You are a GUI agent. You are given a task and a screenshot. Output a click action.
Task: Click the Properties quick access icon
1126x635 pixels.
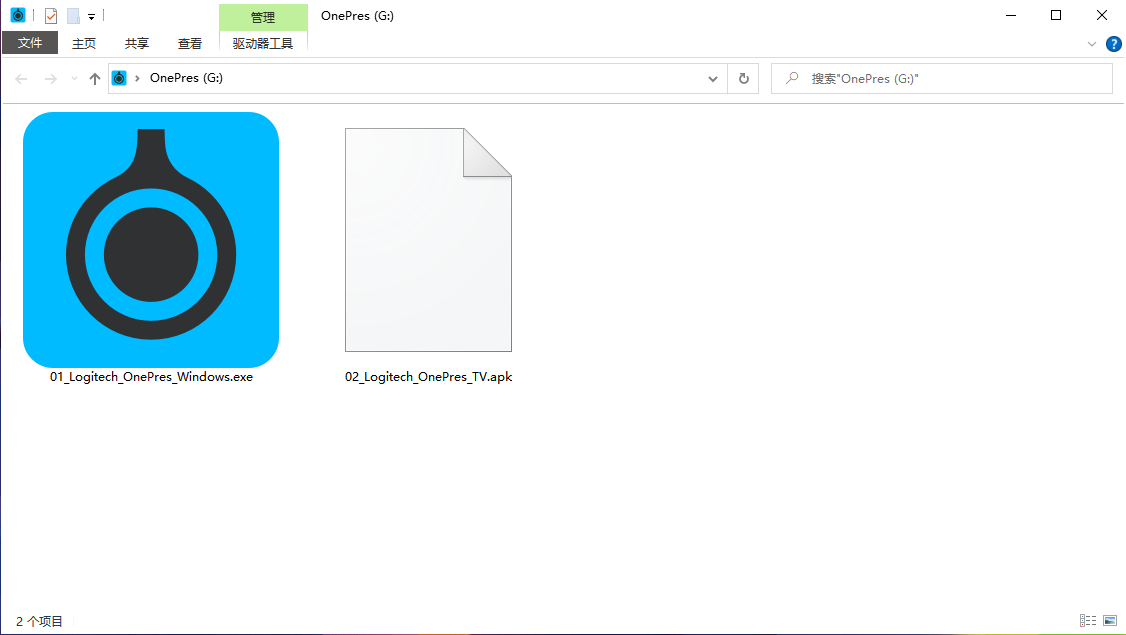tap(50, 16)
